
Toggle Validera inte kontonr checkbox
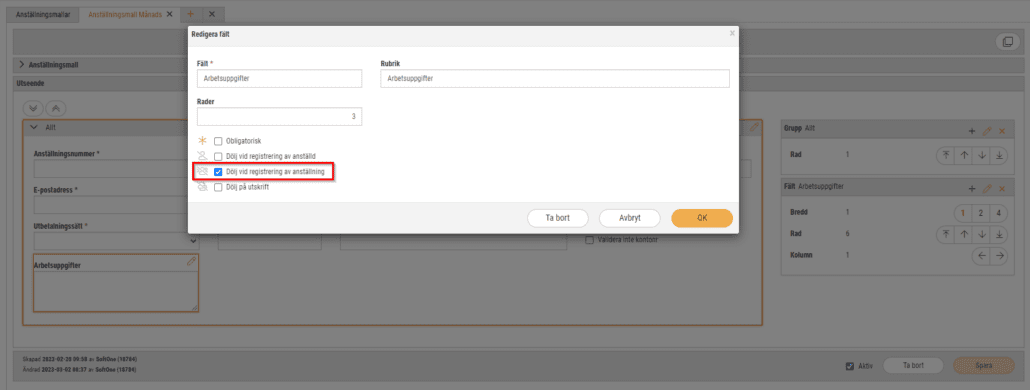coord(589,240)
